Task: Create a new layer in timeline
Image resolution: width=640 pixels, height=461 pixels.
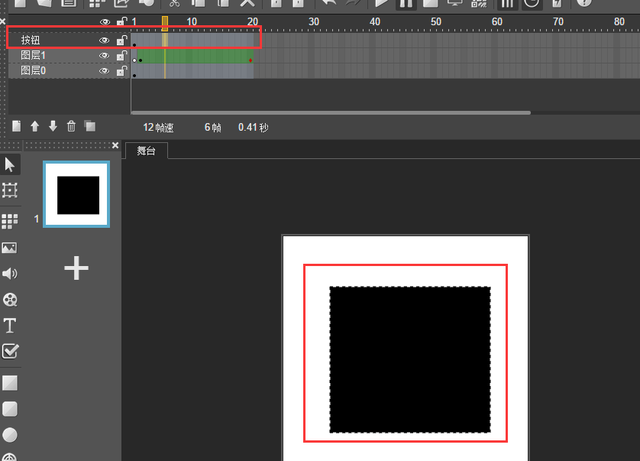Action: [16, 126]
